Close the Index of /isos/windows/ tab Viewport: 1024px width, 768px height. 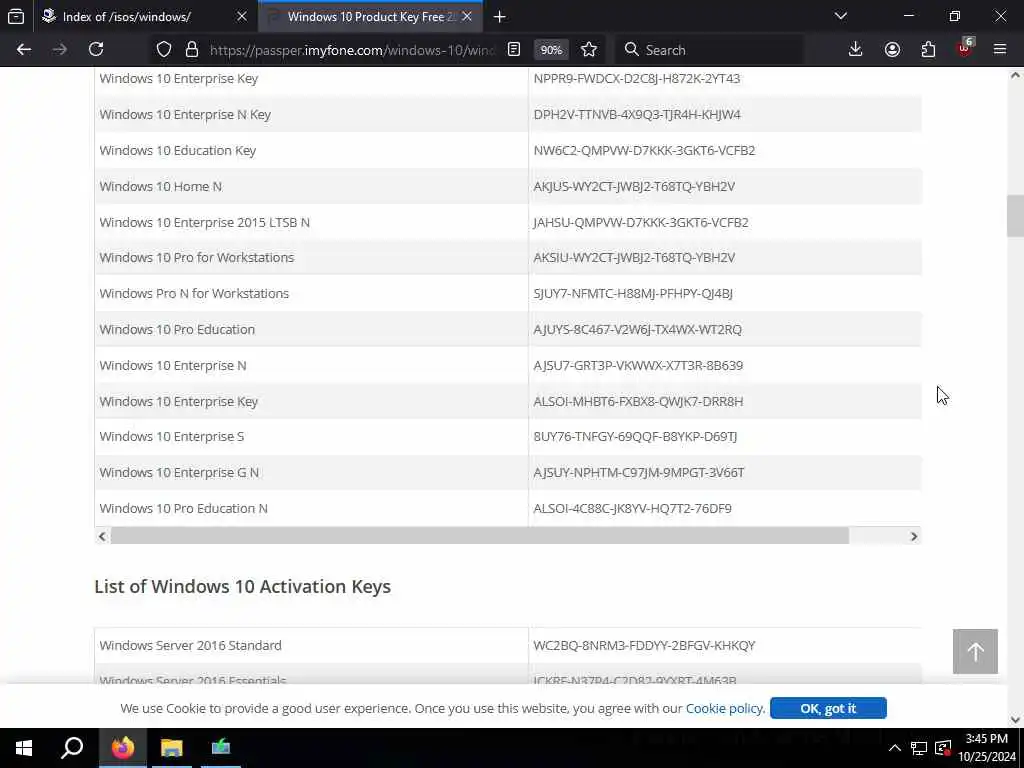(x=242, y=16)
